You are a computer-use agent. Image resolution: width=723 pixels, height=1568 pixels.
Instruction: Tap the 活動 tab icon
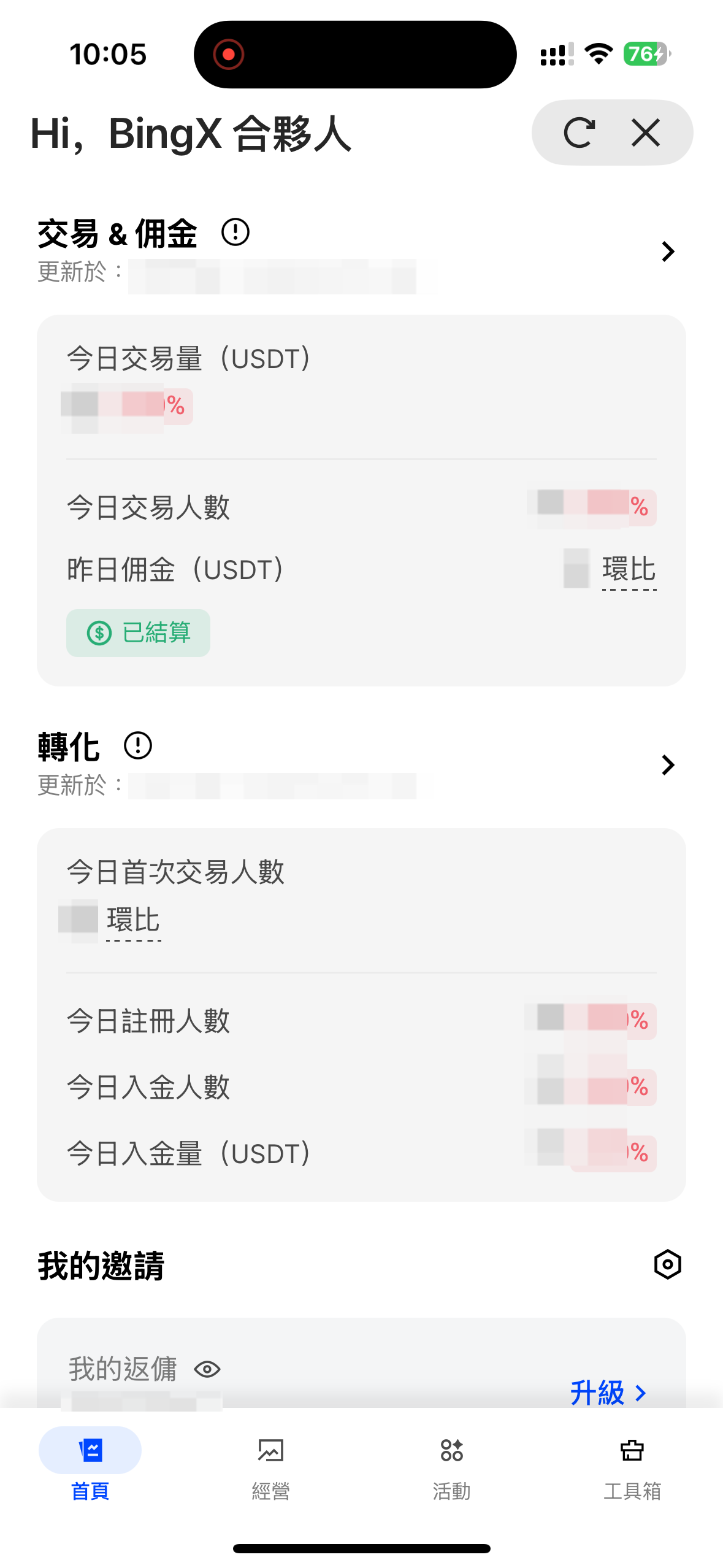point(451,1450)
